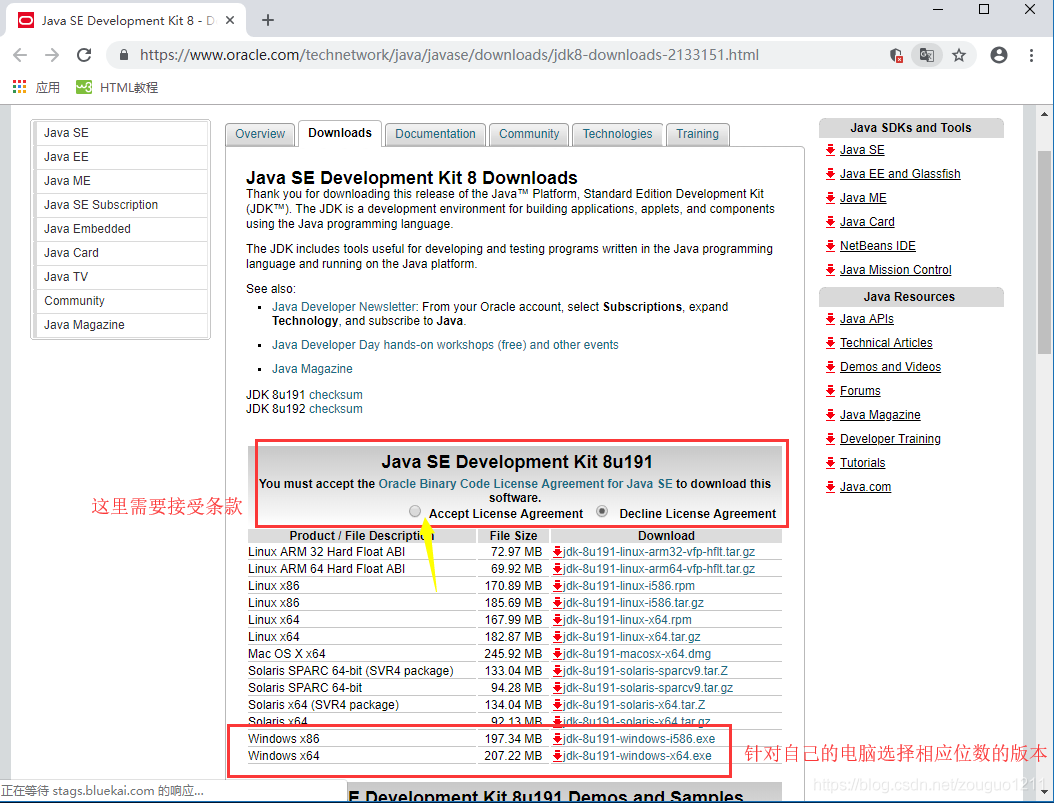This screenshot has width=1054, height=803.
Task: Click download icon for jdk-8u191-macosx-x64.dmg
Action: pos(557,654)
